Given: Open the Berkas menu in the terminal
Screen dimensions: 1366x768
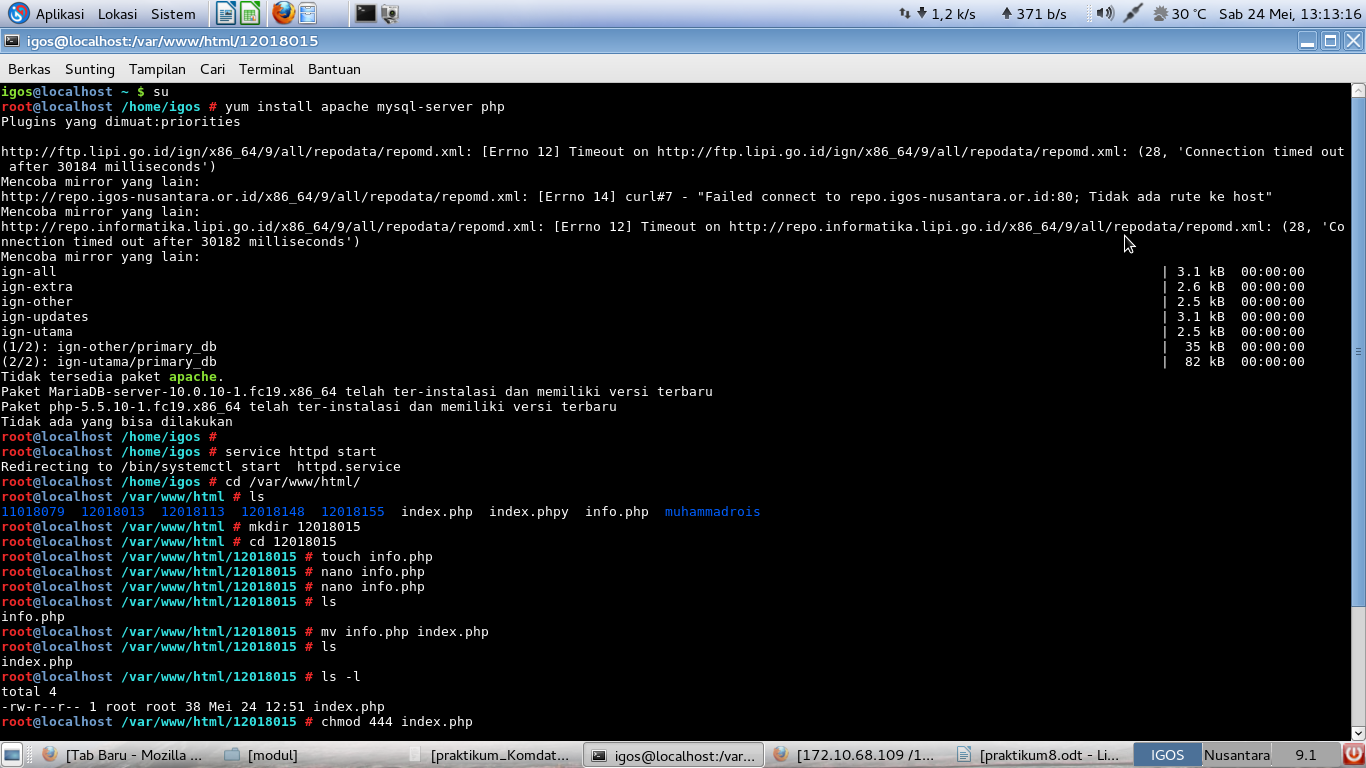Looking at the screenshot, I should coord(29,69).
